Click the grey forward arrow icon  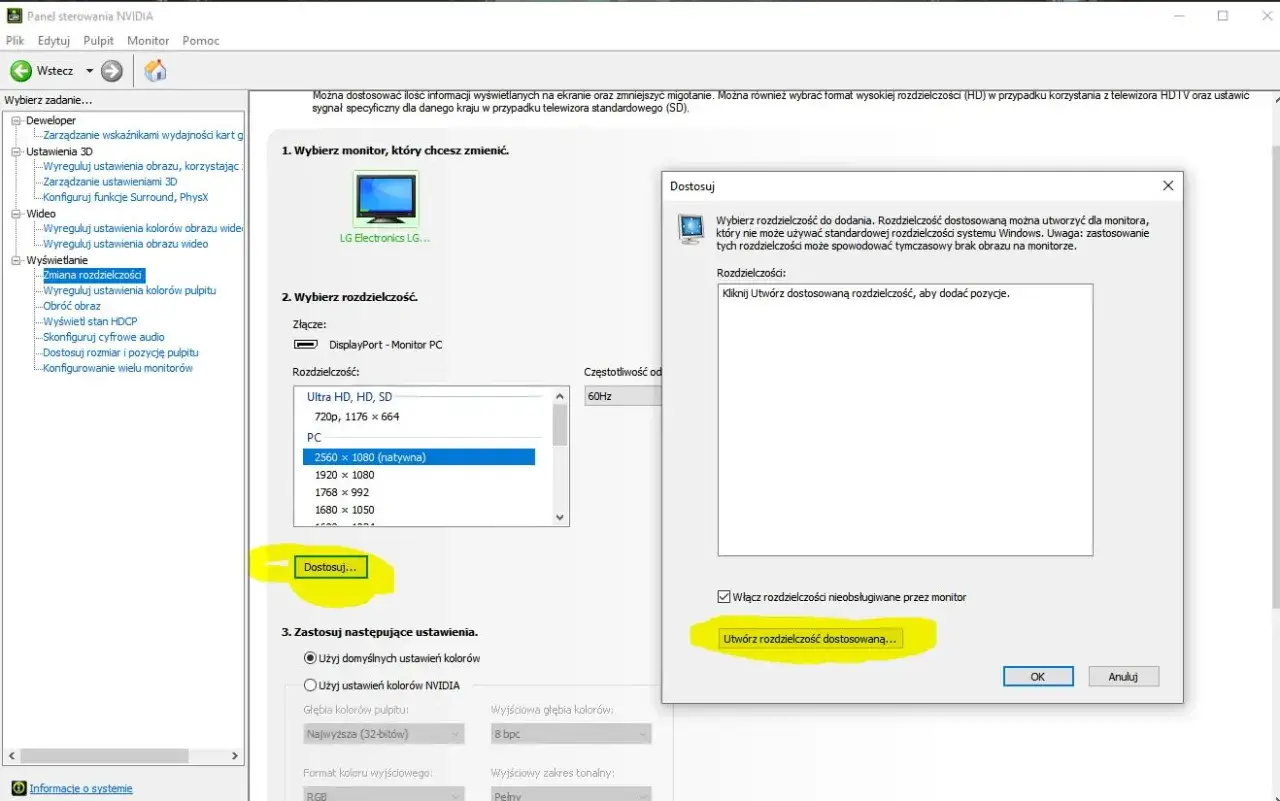pyautogui.click(x=112, y=71)
